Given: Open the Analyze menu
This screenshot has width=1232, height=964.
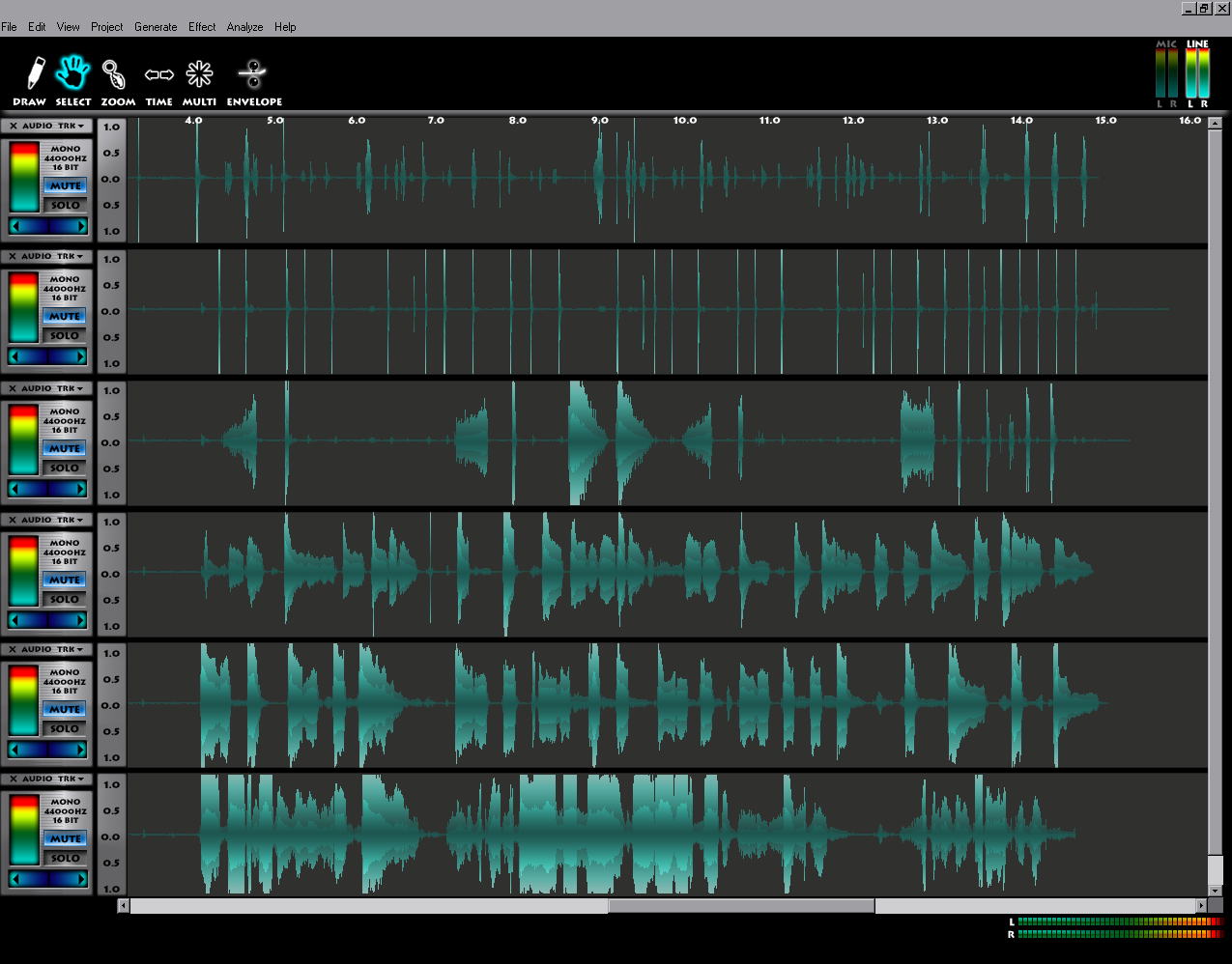Looking at the screenshot, I should (244, 27).
